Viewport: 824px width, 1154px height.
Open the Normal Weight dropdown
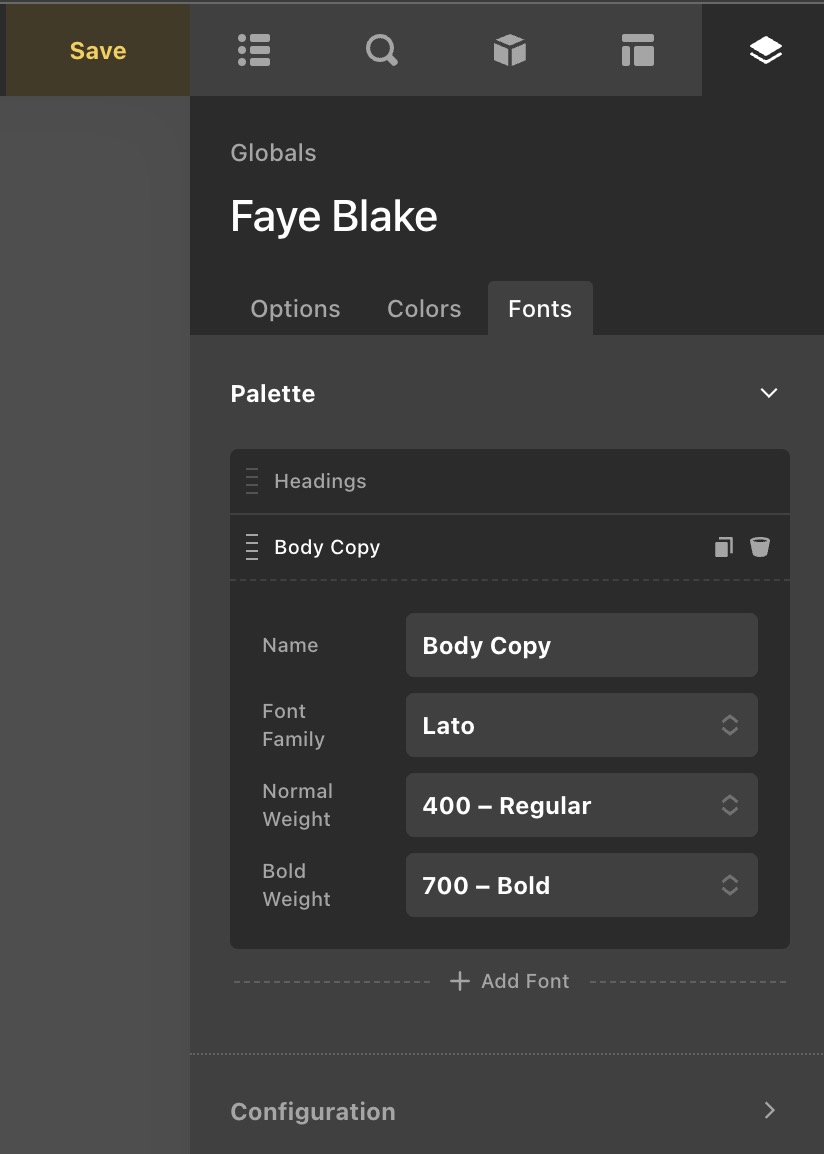(x=581, y=805)
